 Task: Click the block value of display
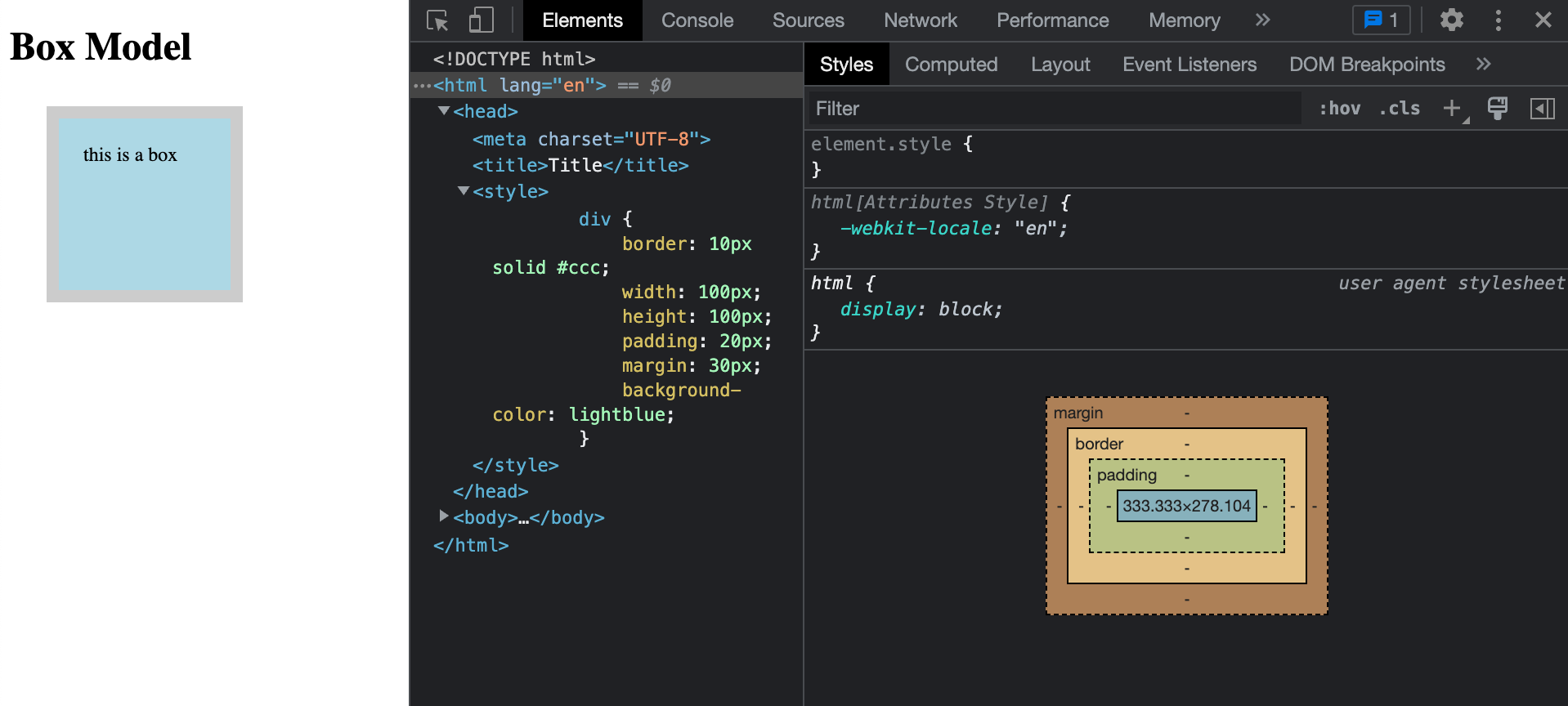point(965,309)
